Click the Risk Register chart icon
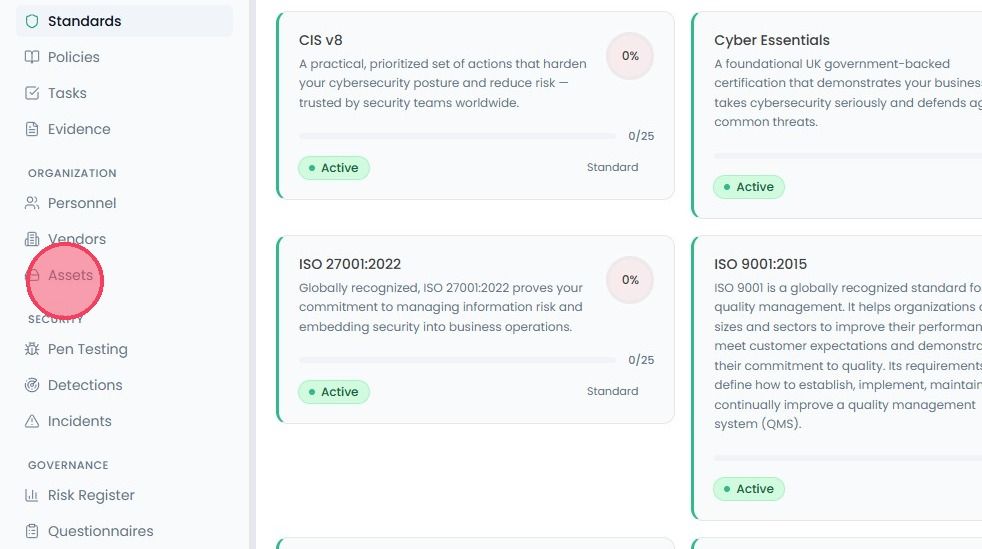Screen dimensions: 982x549 pyautogui.click(x=32, y=495)
